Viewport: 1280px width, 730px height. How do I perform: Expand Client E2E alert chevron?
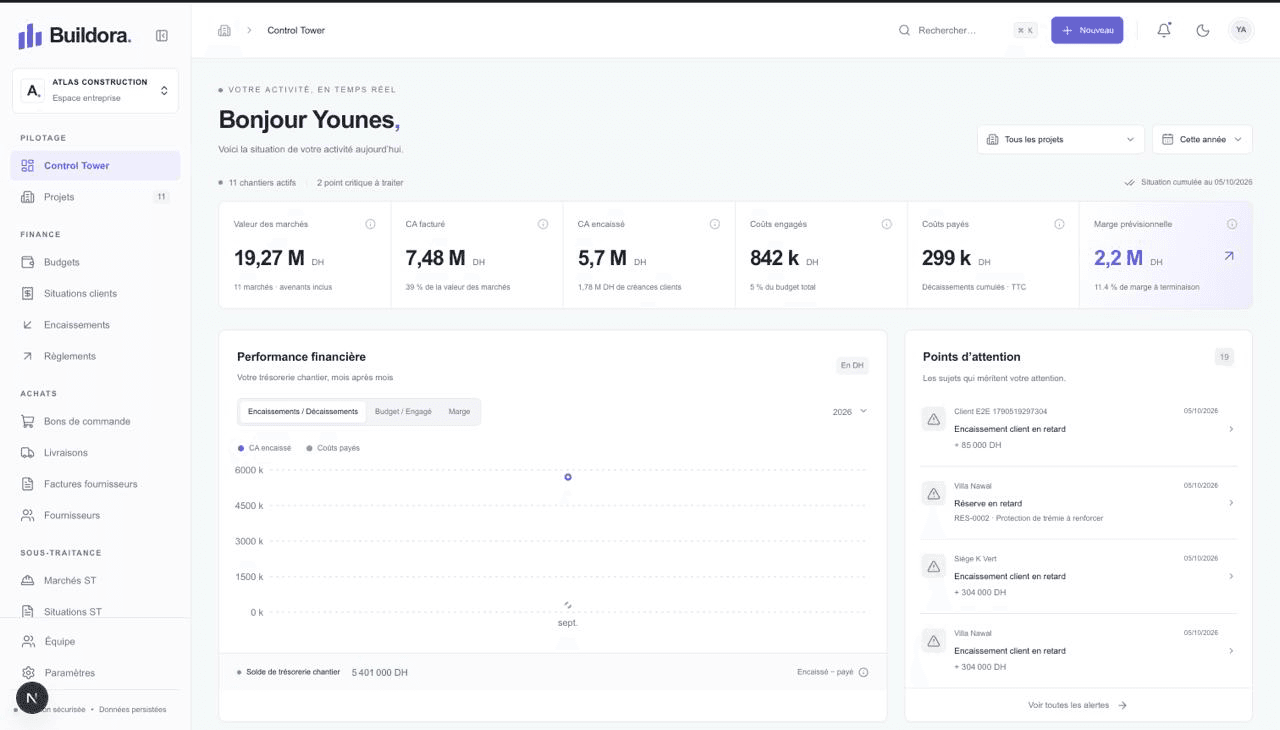pyautogui.click(x=1231, y=429)
